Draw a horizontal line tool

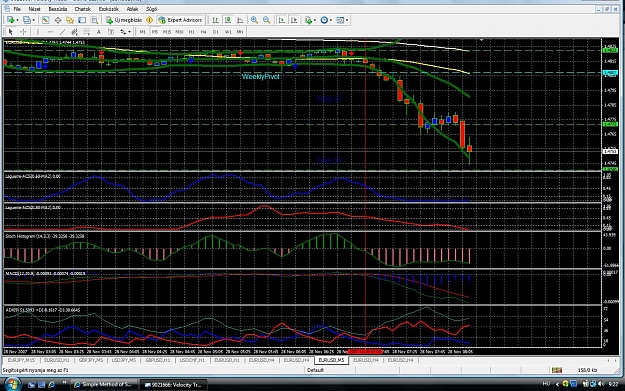50,32
